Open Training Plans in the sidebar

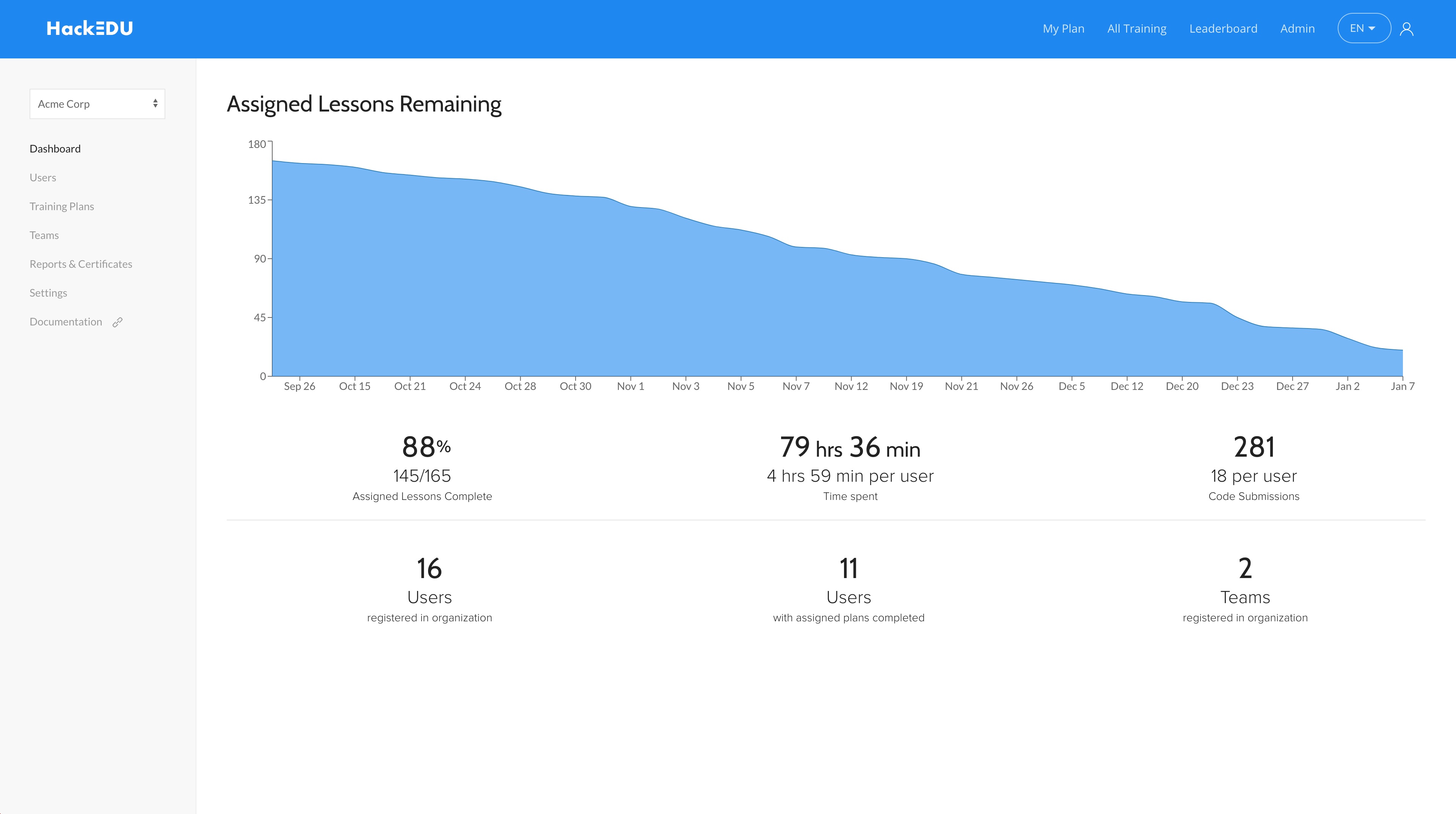coord(61,206)
